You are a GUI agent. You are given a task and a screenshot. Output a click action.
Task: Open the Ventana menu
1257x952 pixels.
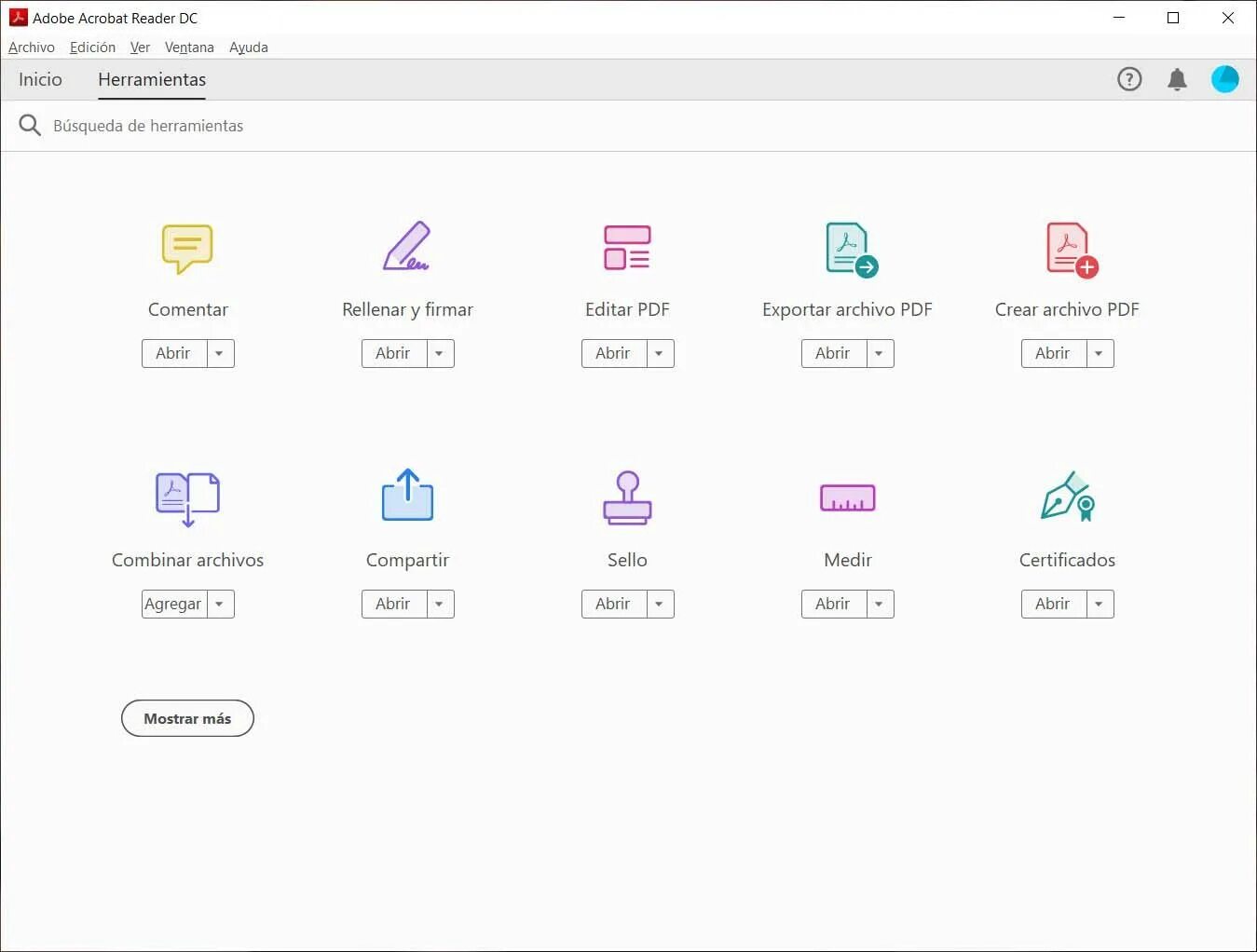(x=189, y=48)
